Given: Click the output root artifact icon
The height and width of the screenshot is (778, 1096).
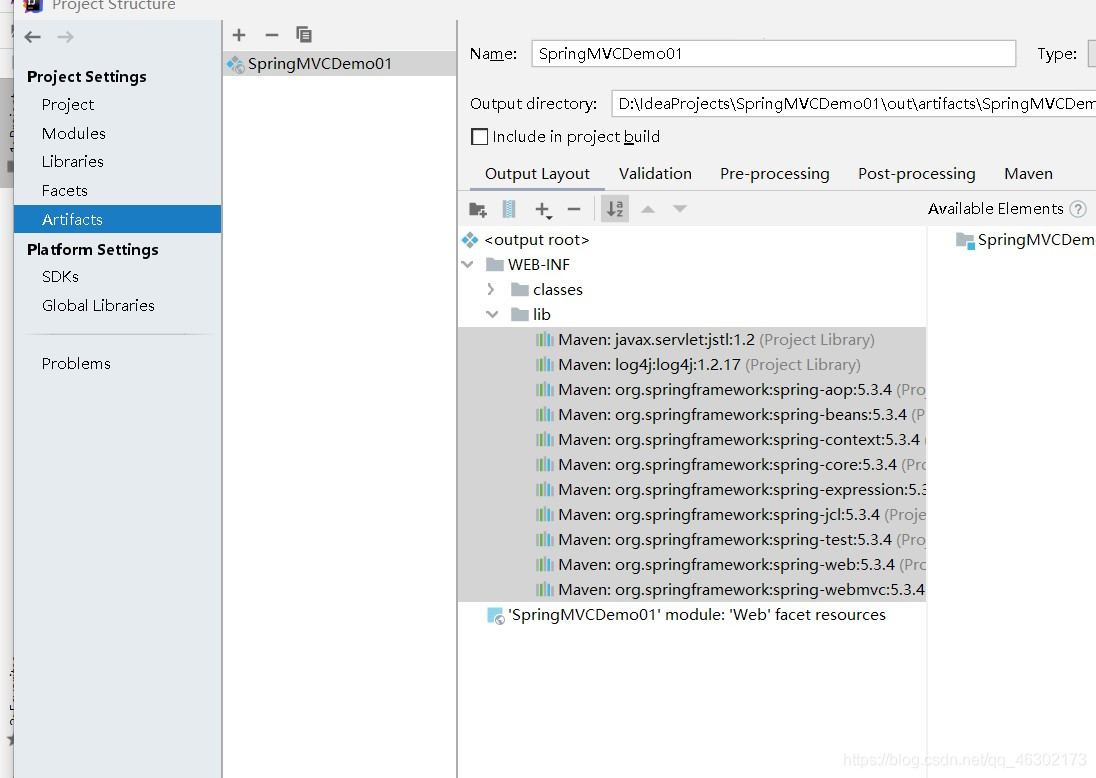Looking at the screenshot, I should coord(470,240).
